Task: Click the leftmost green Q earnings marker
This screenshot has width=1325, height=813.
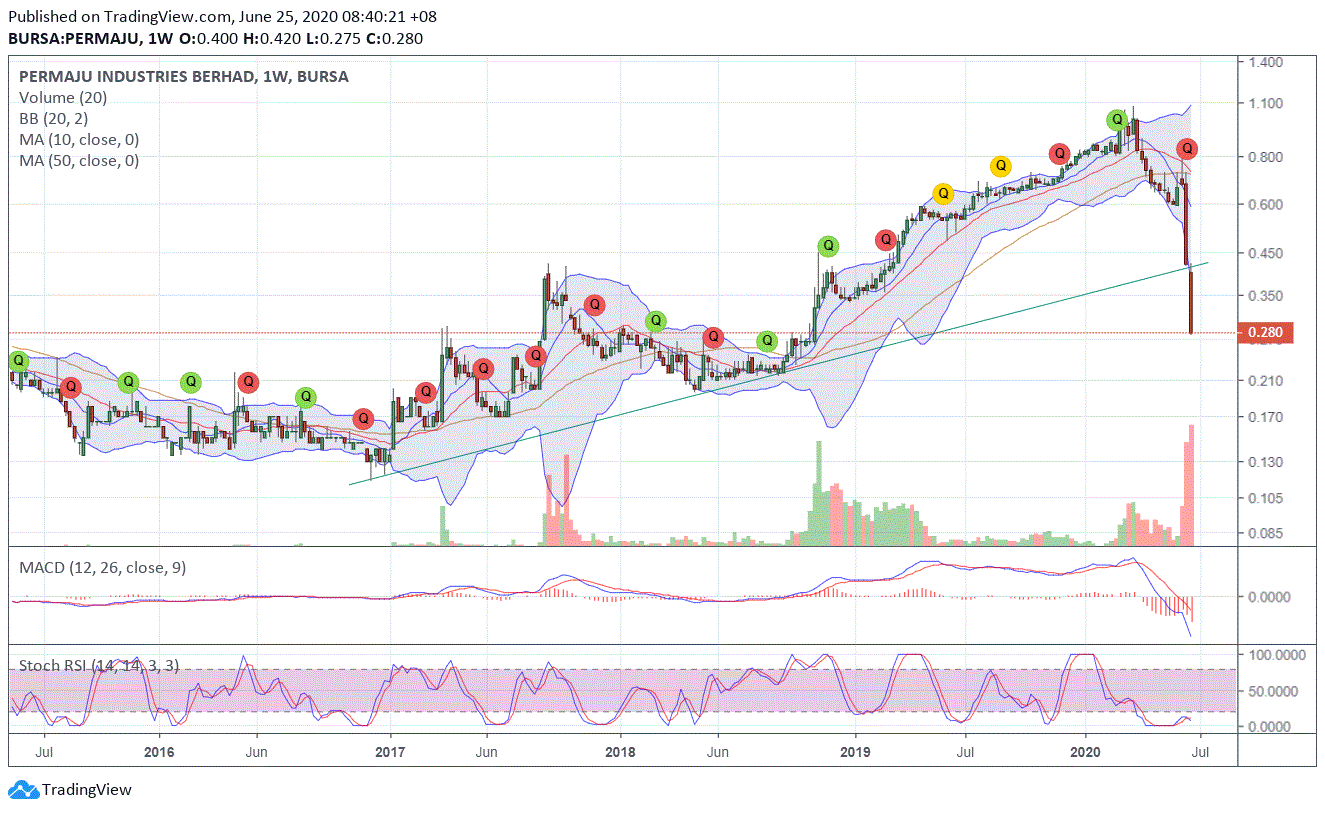Action: [18, 361]
